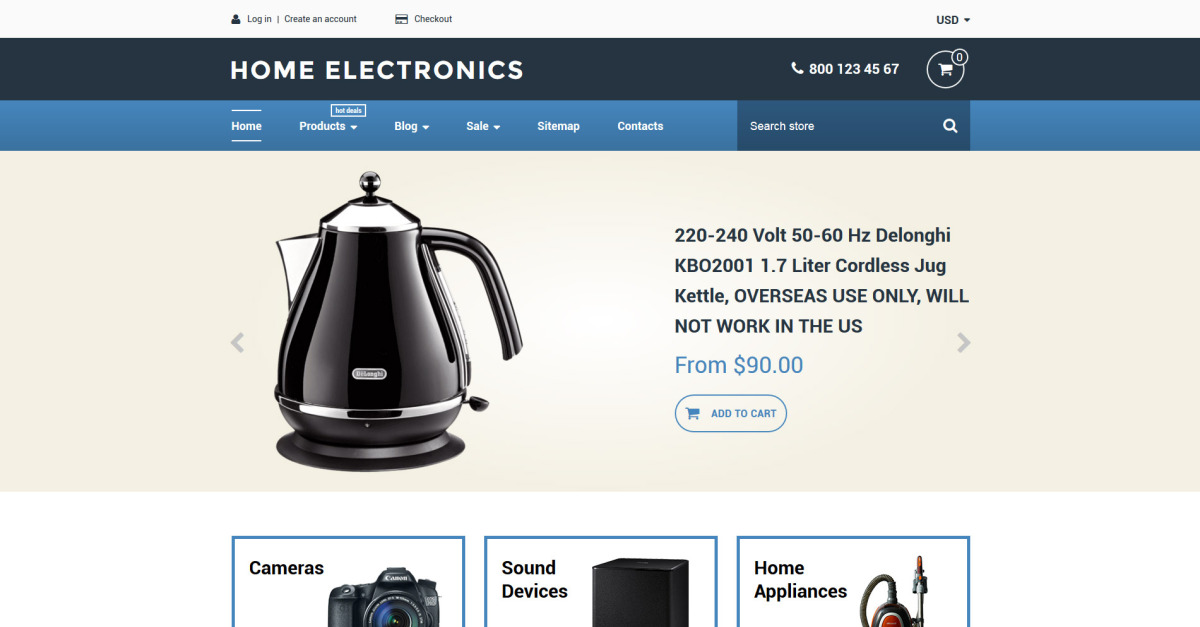Advance to next slide arrow
Viewport: 1200px width, 627px height.
[x=963, y=343]
